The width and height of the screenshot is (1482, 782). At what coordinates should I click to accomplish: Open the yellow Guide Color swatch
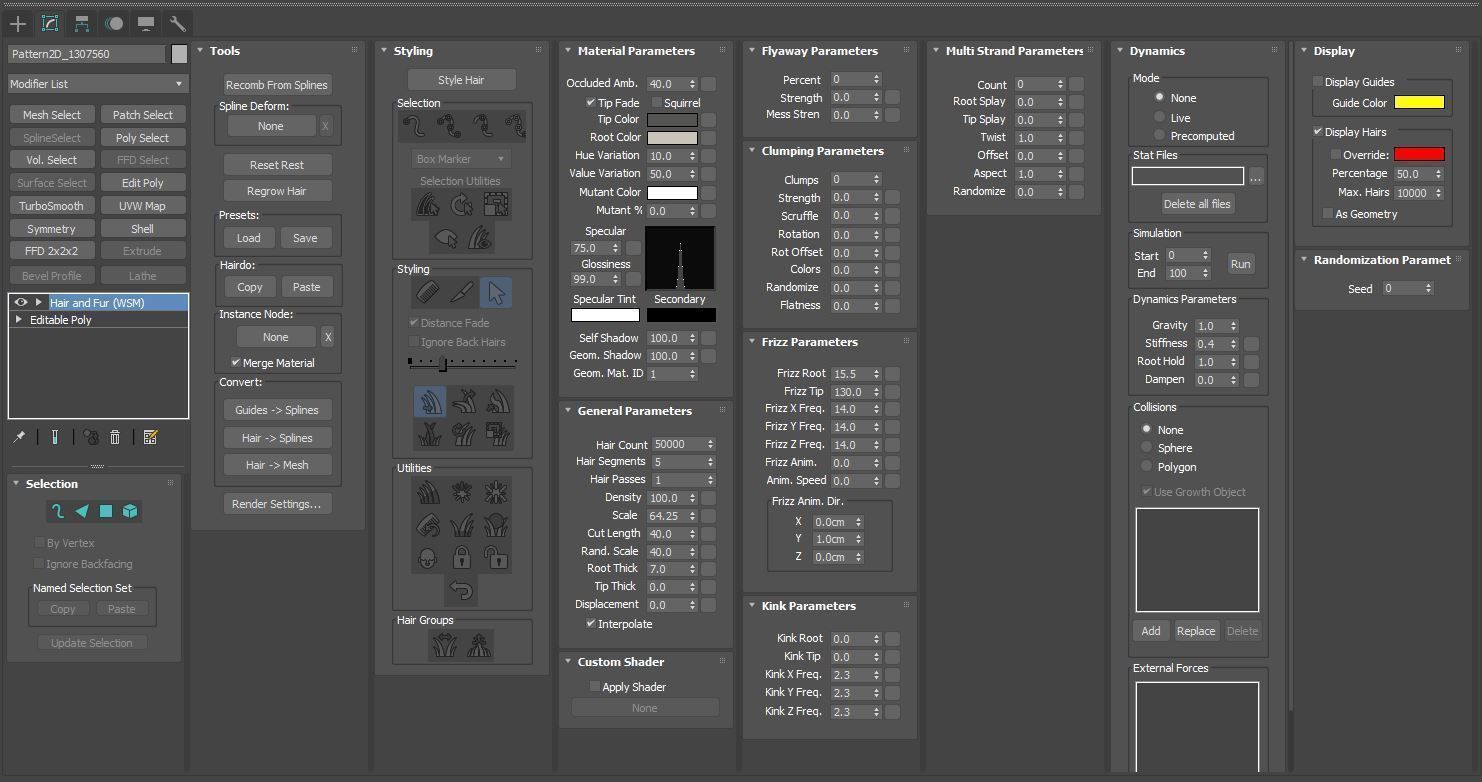[1419, 102]
